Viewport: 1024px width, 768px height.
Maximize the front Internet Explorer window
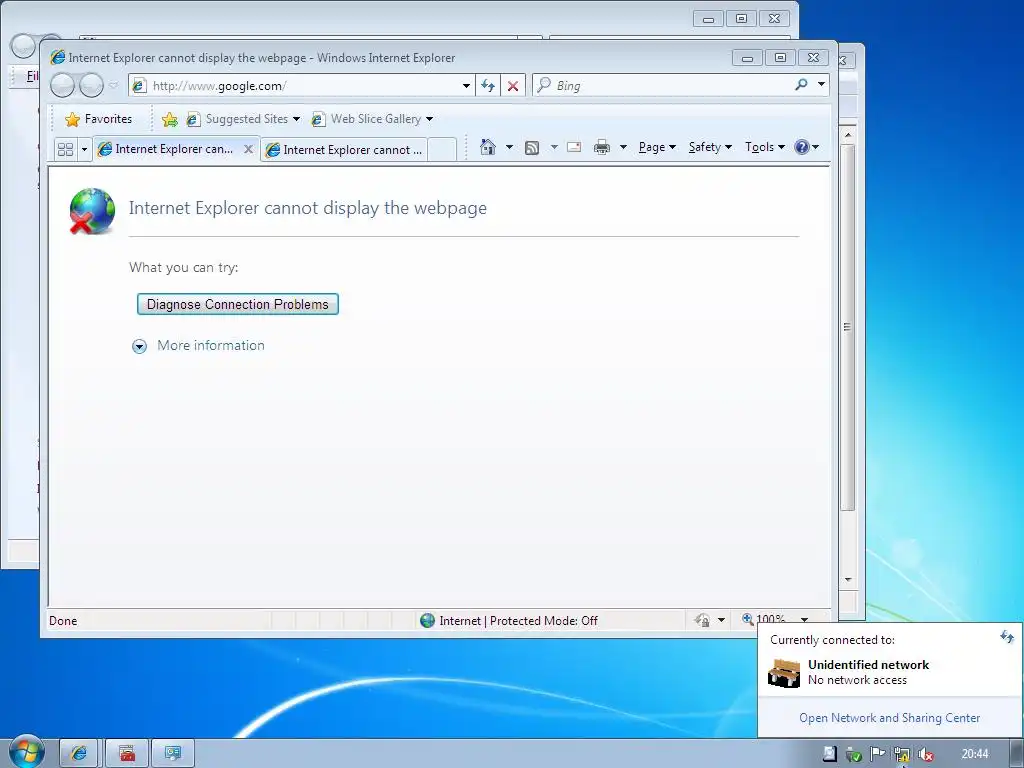pyautogui.click(x=780, y=58)
